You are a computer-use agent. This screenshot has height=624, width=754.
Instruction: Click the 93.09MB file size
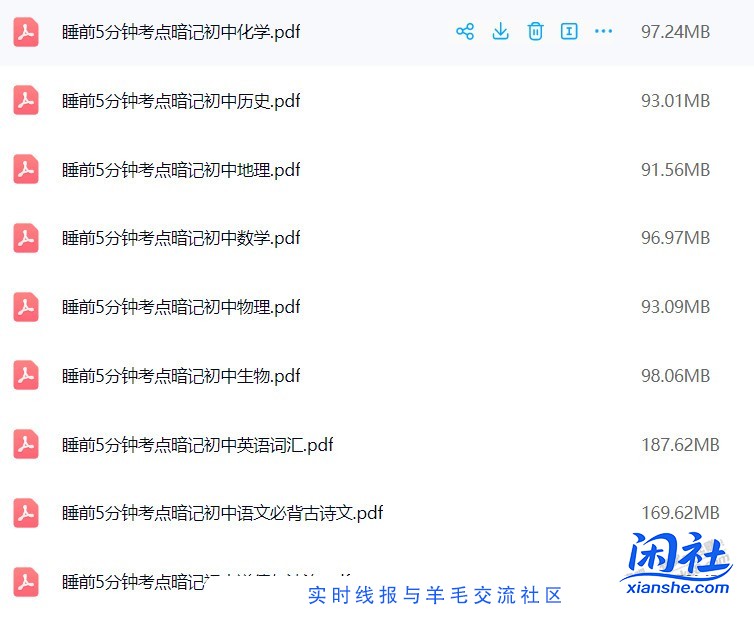(x=675, y=307)
